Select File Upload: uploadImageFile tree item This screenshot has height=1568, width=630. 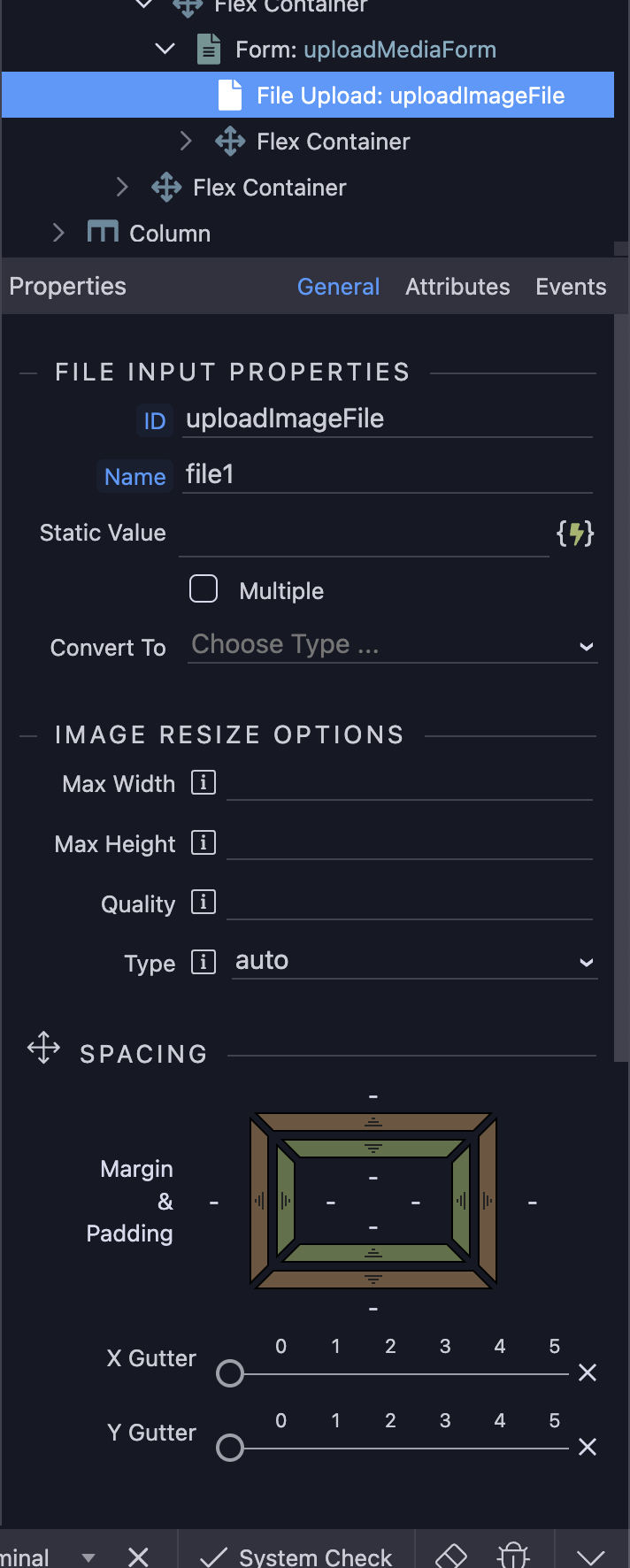[410, 96]
